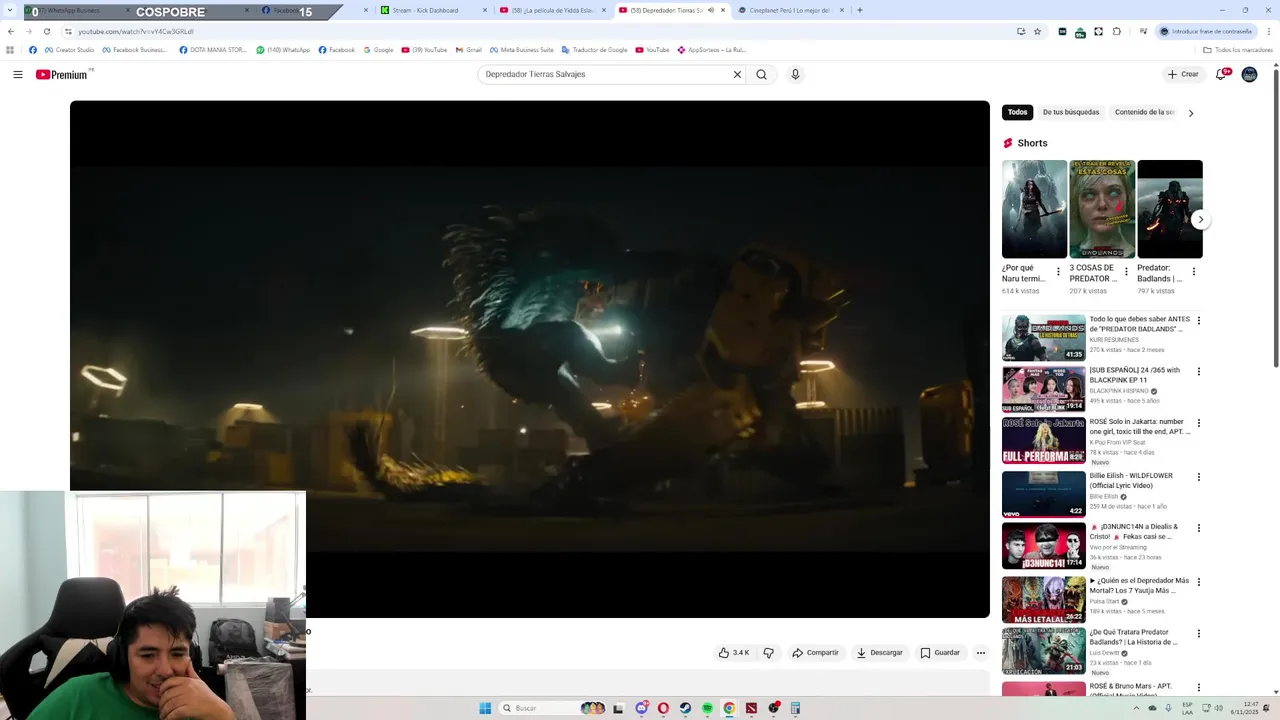Click the main video player

click(x=530, y=359)
